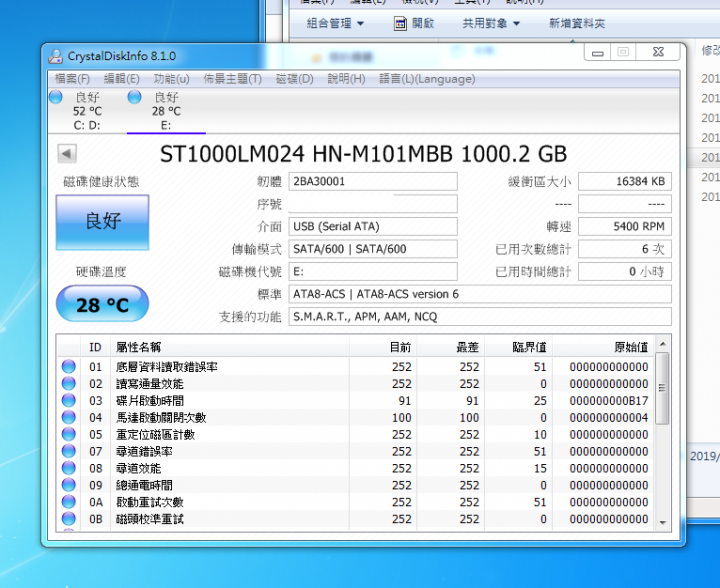The image size is (720, 588).
Task: Click the scroll down arrow of attribute list
Action: tap(663, 522)
